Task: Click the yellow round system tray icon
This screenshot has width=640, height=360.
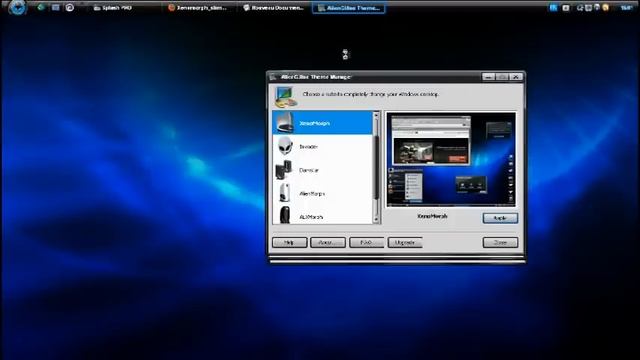Action: (x=606, y=7)
